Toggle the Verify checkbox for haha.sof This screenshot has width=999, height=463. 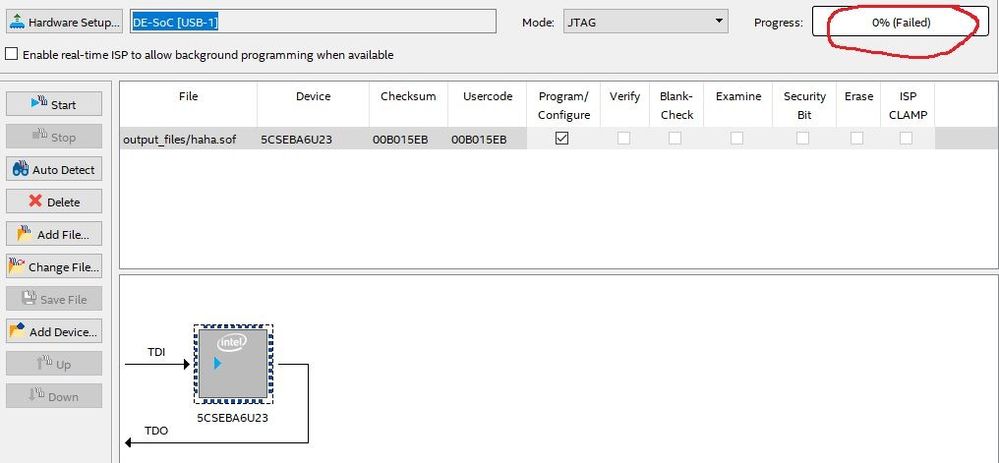624,139
